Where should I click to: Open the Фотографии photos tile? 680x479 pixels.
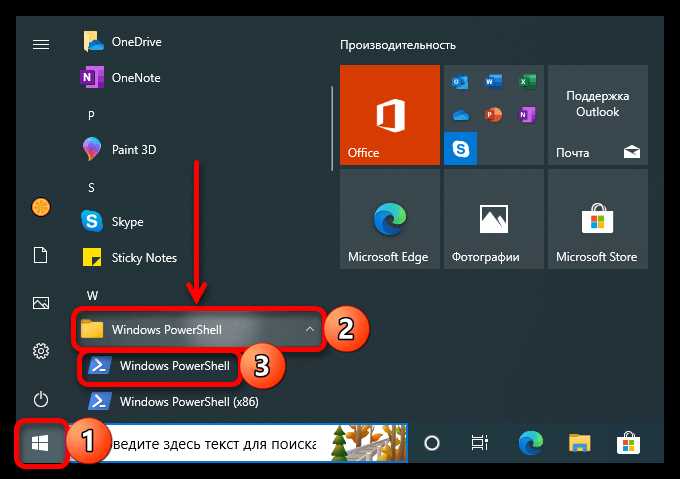(494, 219)
